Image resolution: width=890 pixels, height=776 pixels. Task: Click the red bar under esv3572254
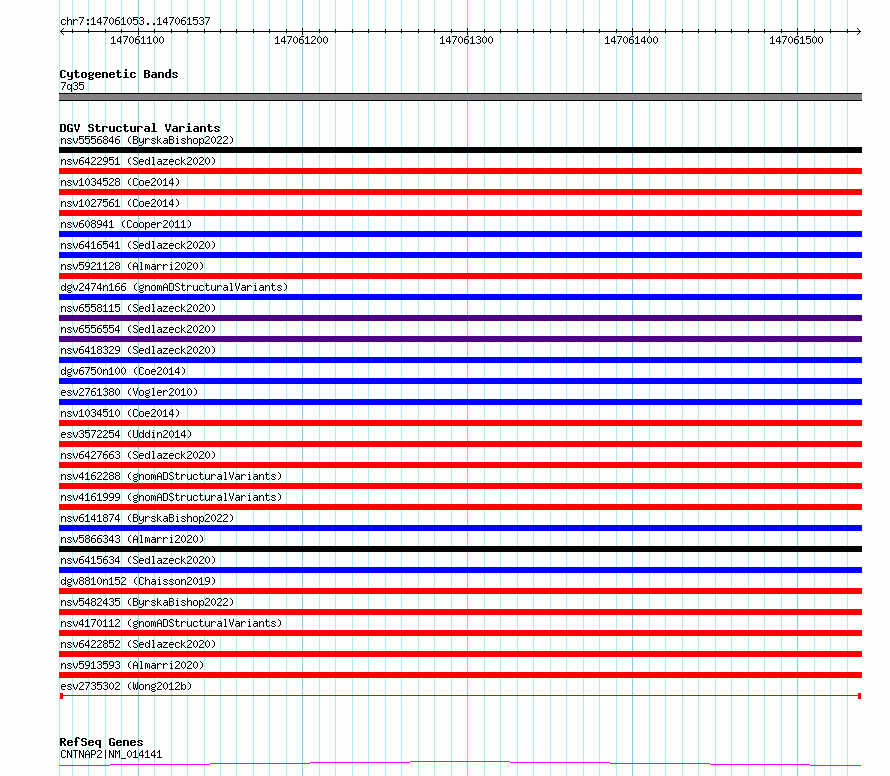pyautogui.click(x=460, y=444)
